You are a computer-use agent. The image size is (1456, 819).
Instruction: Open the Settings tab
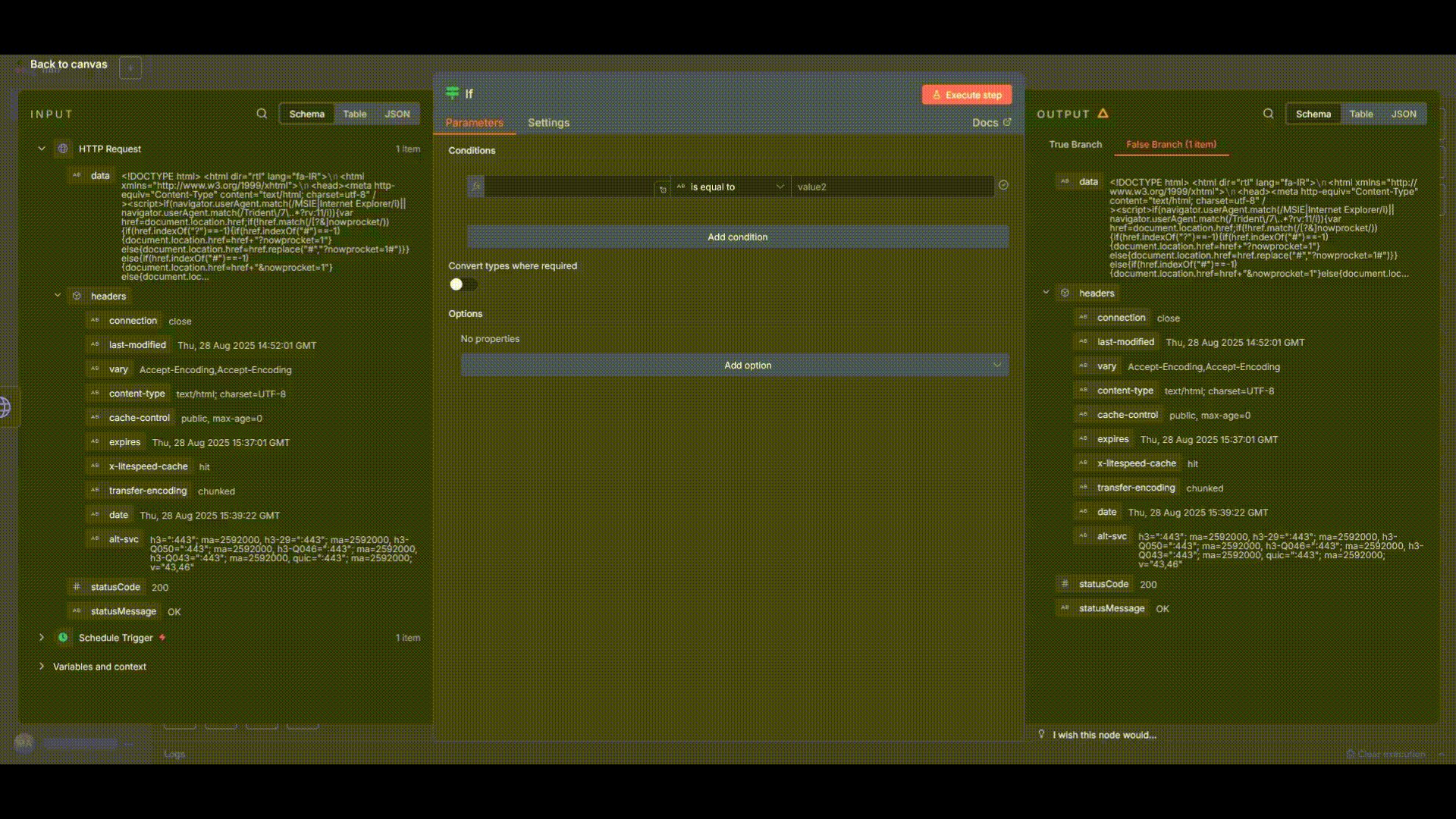pos(548,123)
